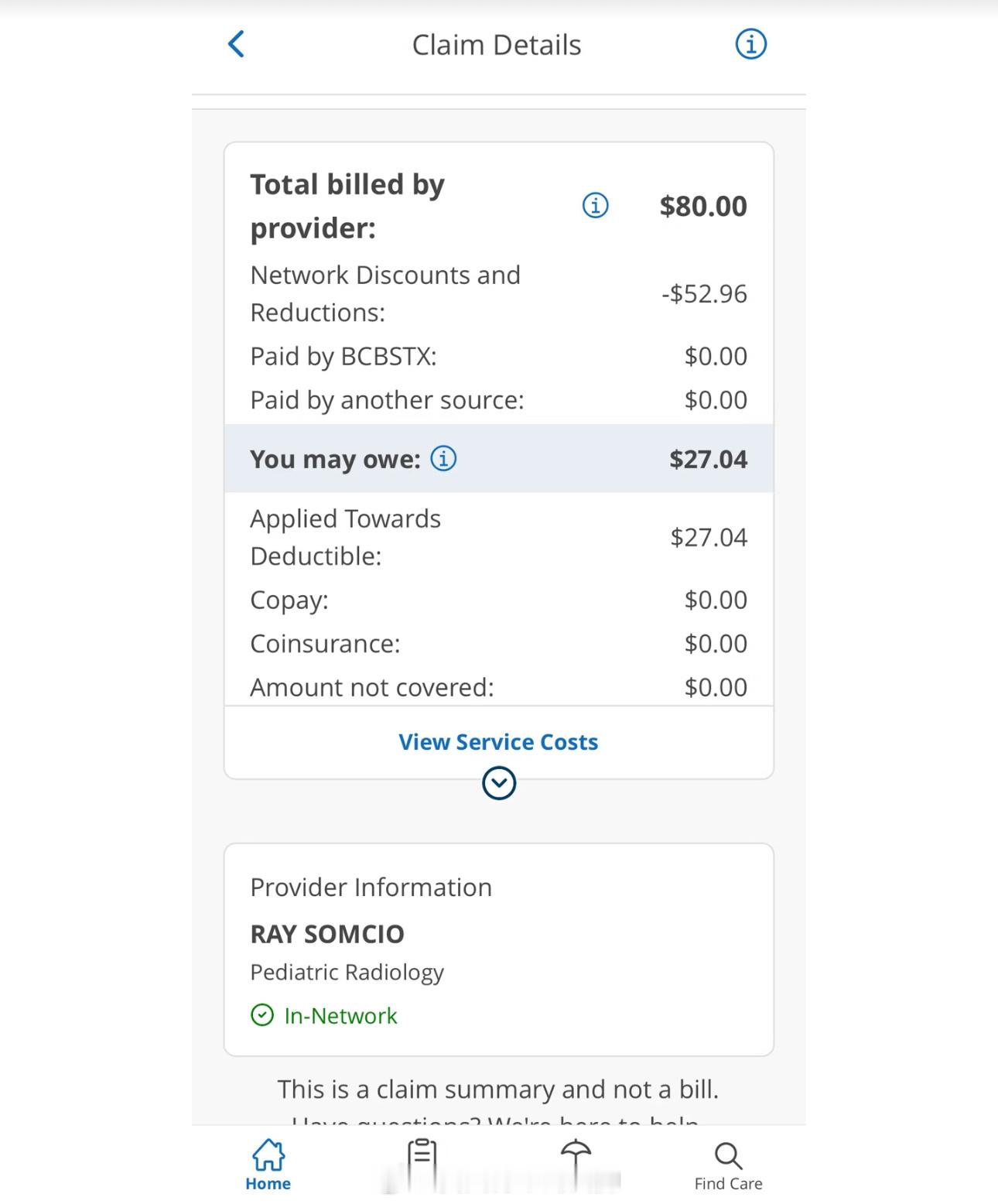Select the umbrella coverage icon in bottom bar

pos(576,1161)
